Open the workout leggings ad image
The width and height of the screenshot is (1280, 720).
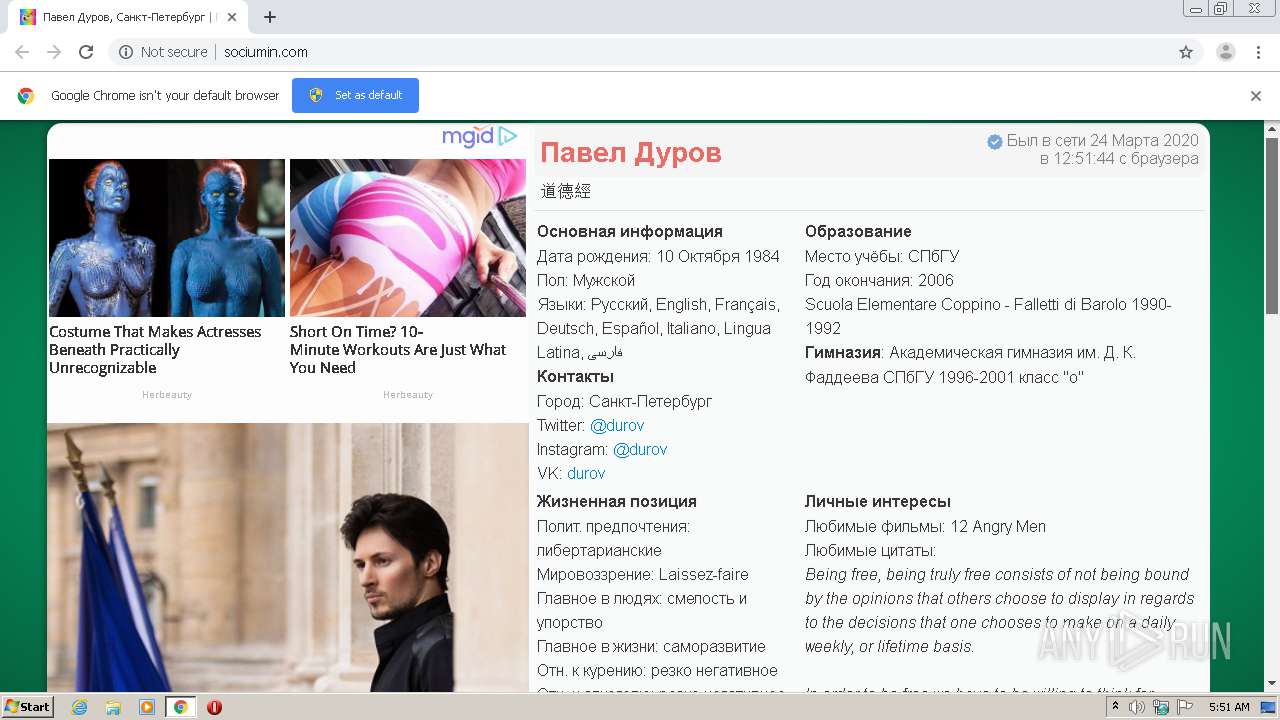(408, 238)
